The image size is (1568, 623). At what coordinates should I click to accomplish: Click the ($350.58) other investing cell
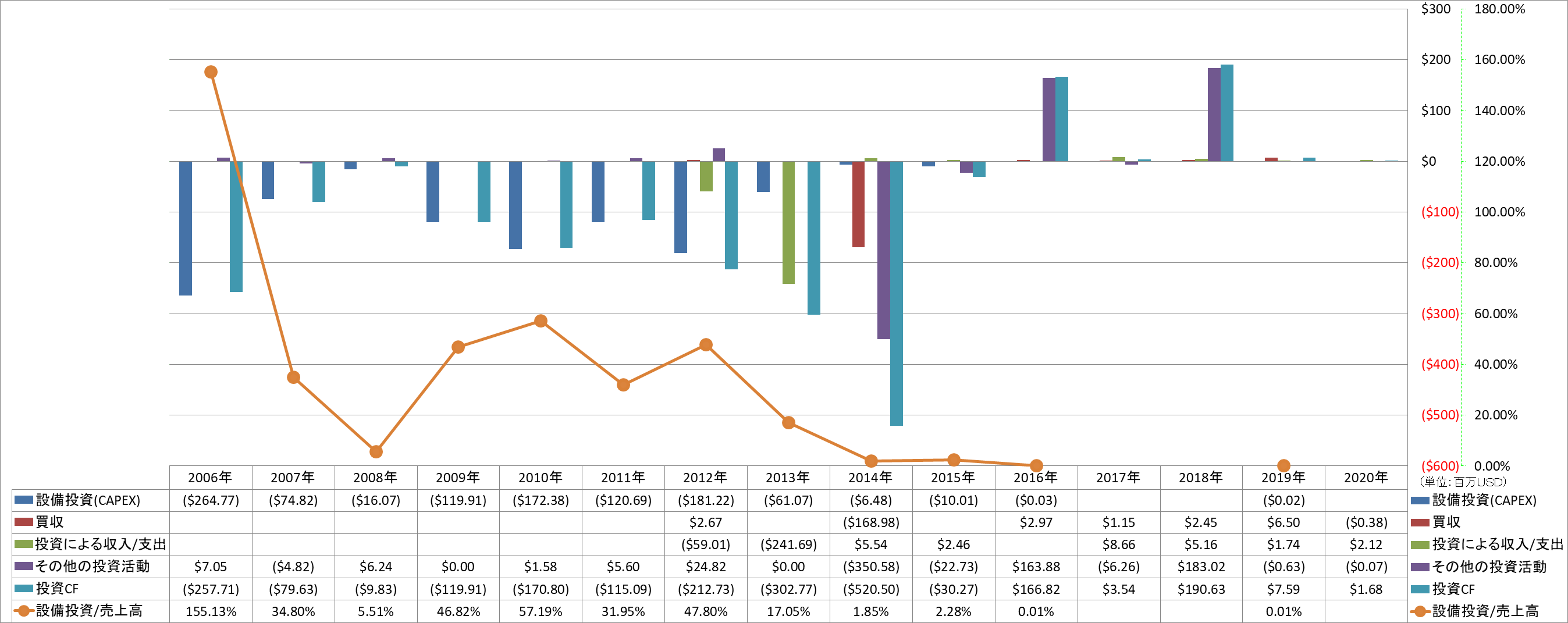pos(871,567)
